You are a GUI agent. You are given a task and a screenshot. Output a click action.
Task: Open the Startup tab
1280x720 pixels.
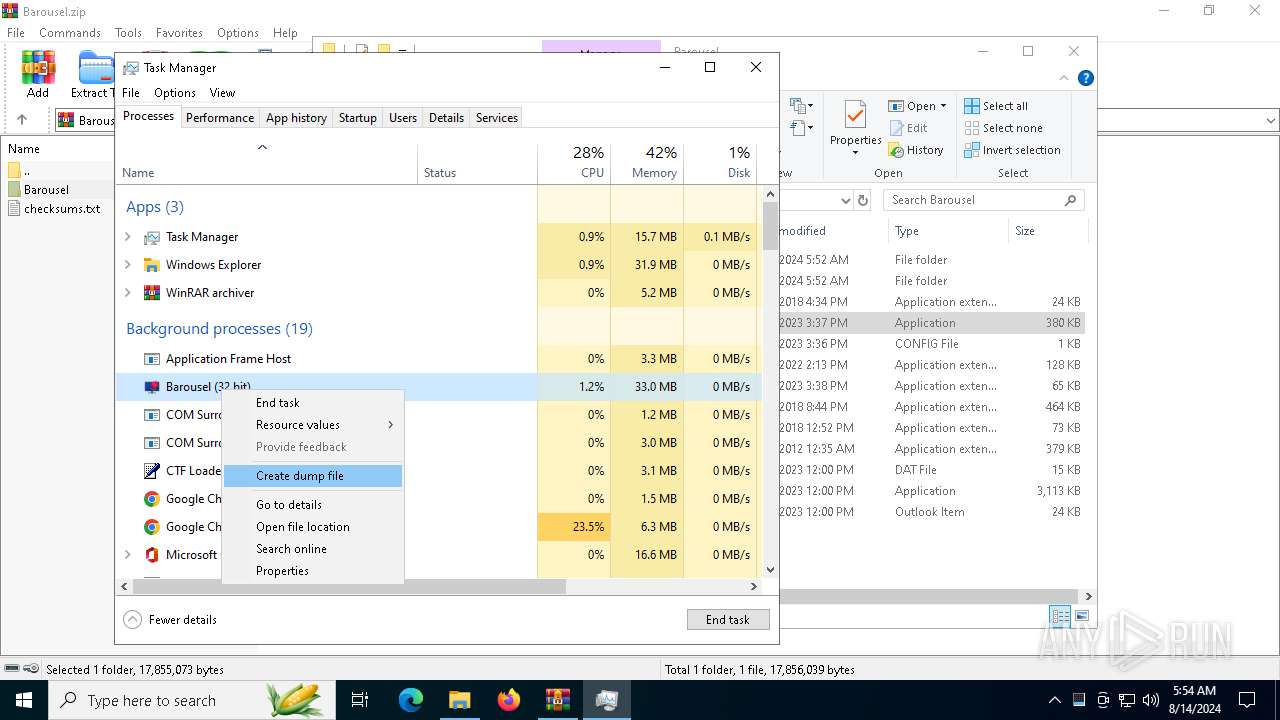pos(357,118)
